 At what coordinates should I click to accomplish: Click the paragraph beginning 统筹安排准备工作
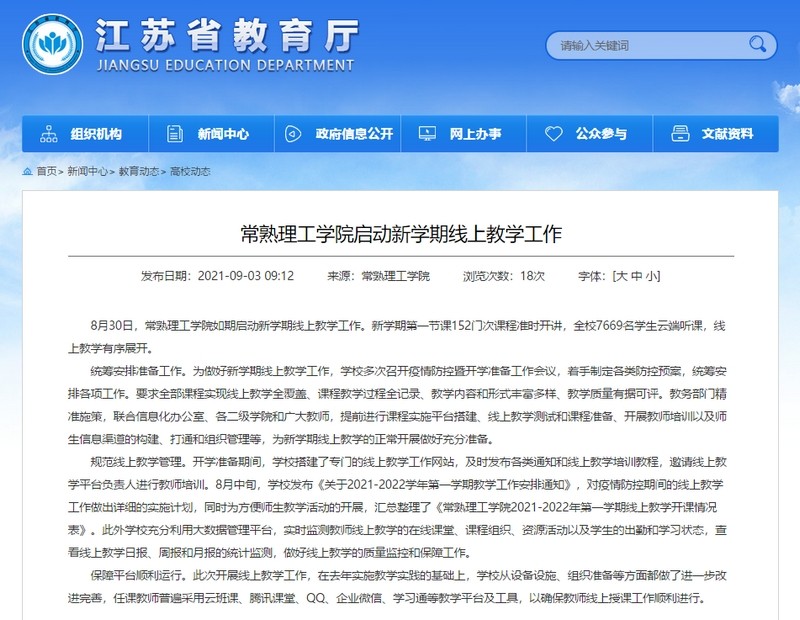coord(397,405)
